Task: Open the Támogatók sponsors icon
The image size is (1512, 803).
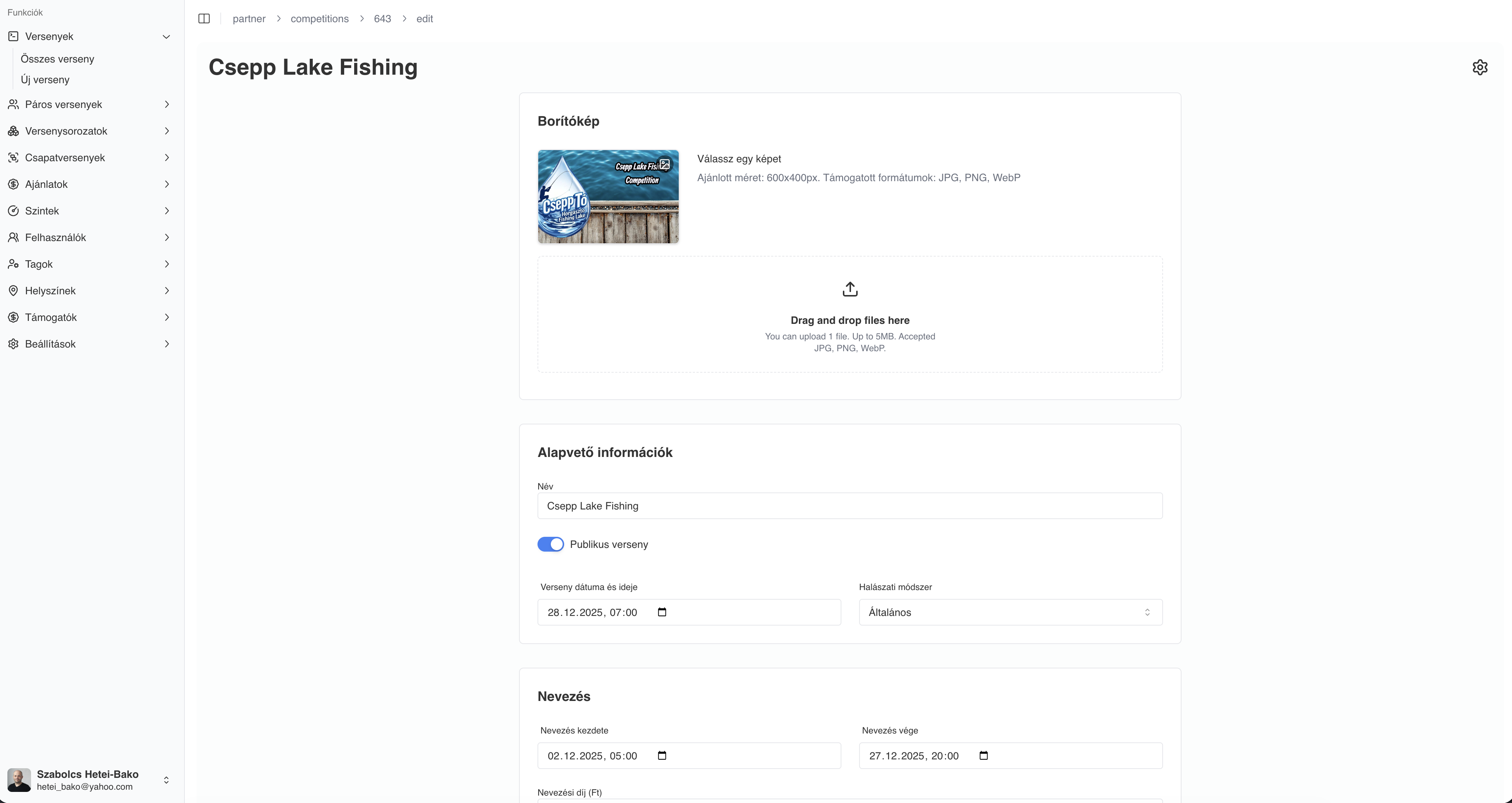Action: coord(13,317)
